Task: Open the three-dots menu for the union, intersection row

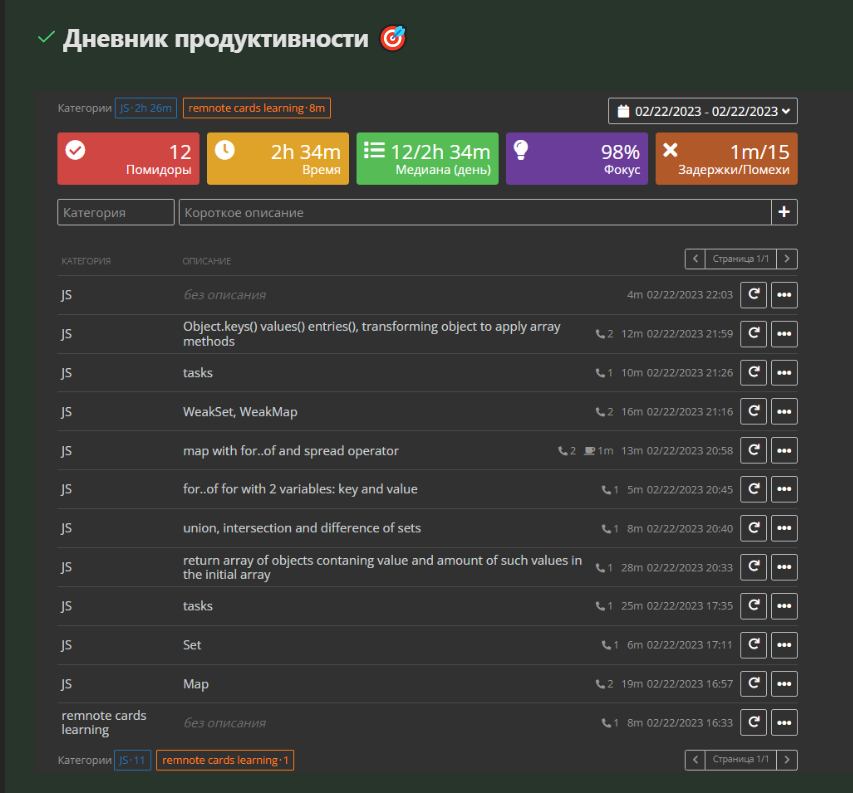Action: coord(784,528)
